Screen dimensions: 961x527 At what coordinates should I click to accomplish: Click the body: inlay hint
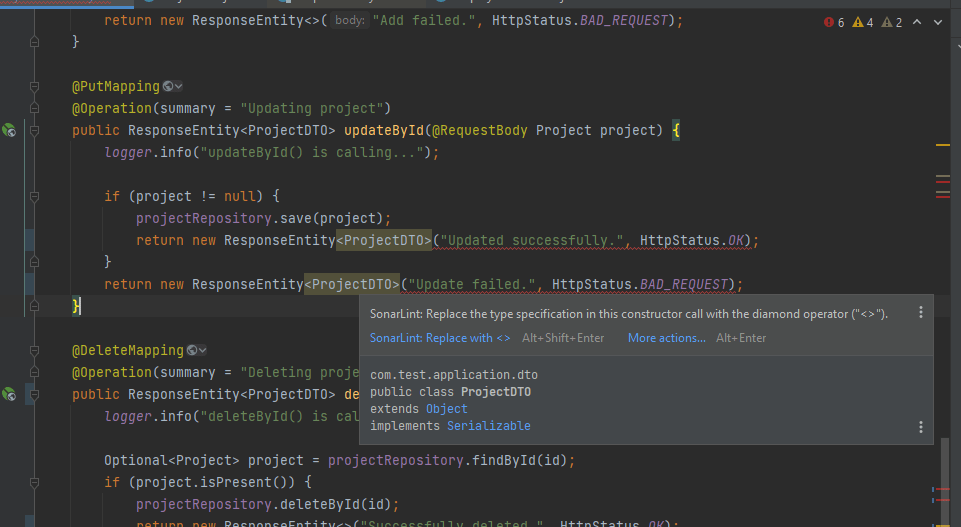[x=350, y=20]
